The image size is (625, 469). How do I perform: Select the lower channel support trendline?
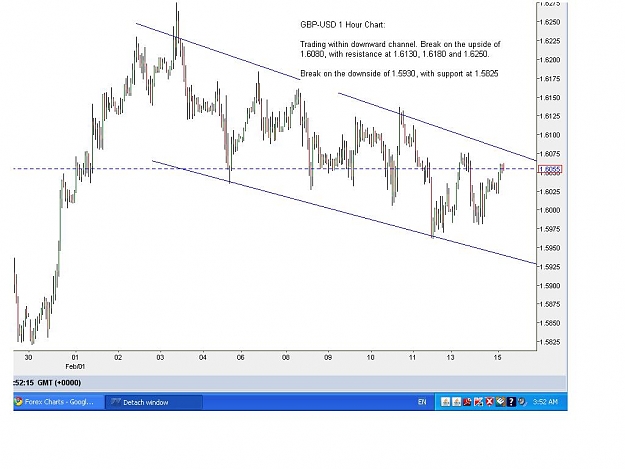[344, 212]
